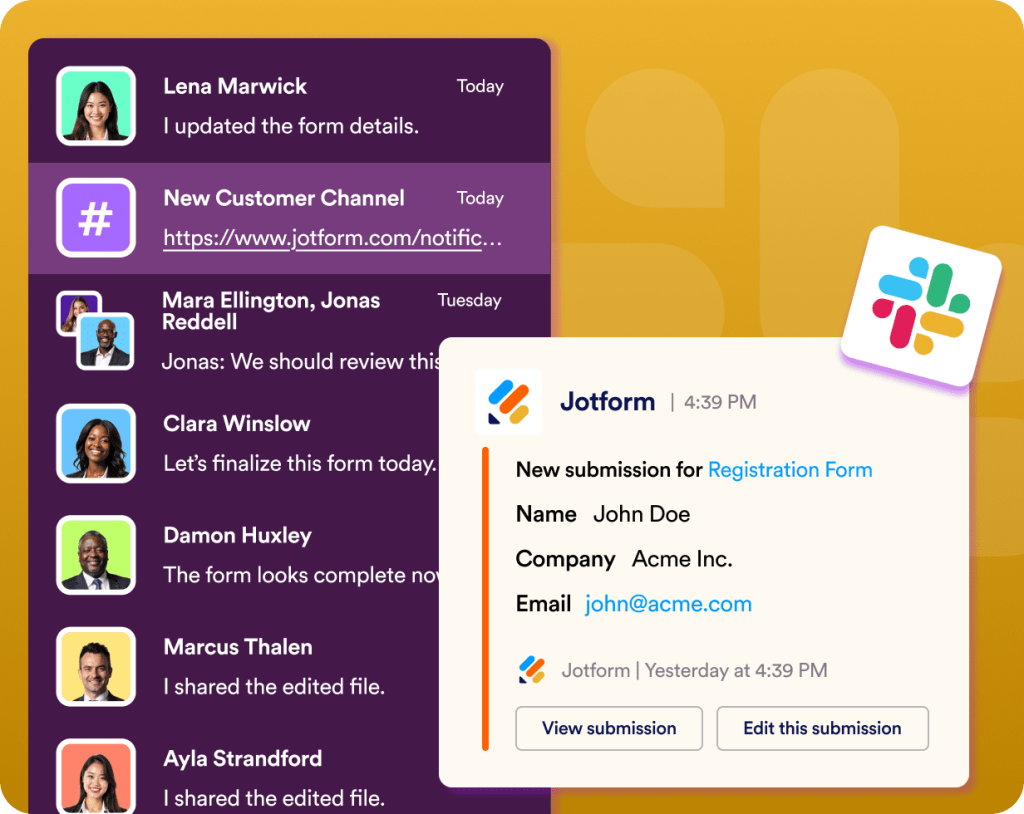Click the group avatar pair beside Mara Ellington

tap(96, 330)
